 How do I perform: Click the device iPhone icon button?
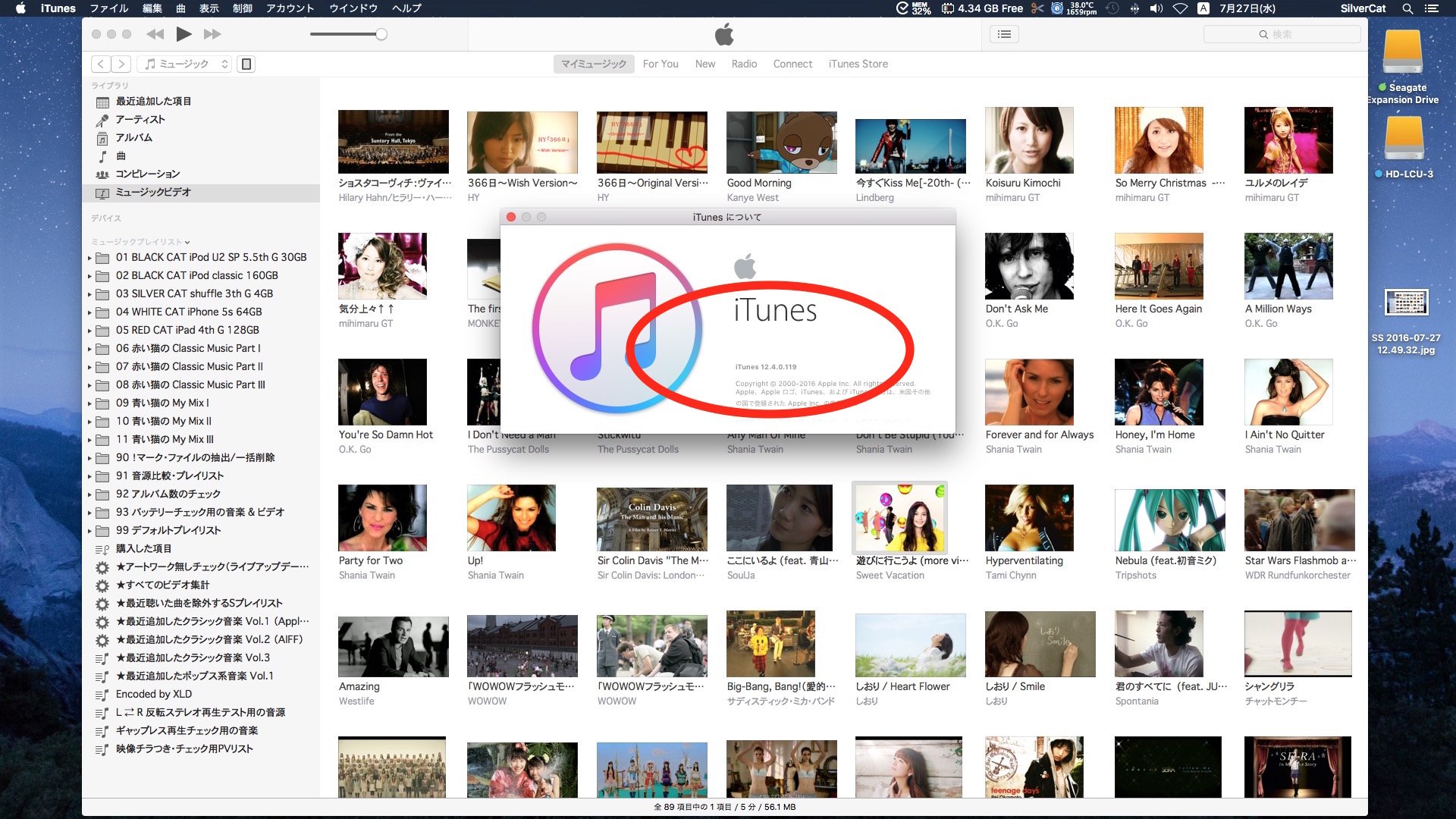[x=246, y=64]
